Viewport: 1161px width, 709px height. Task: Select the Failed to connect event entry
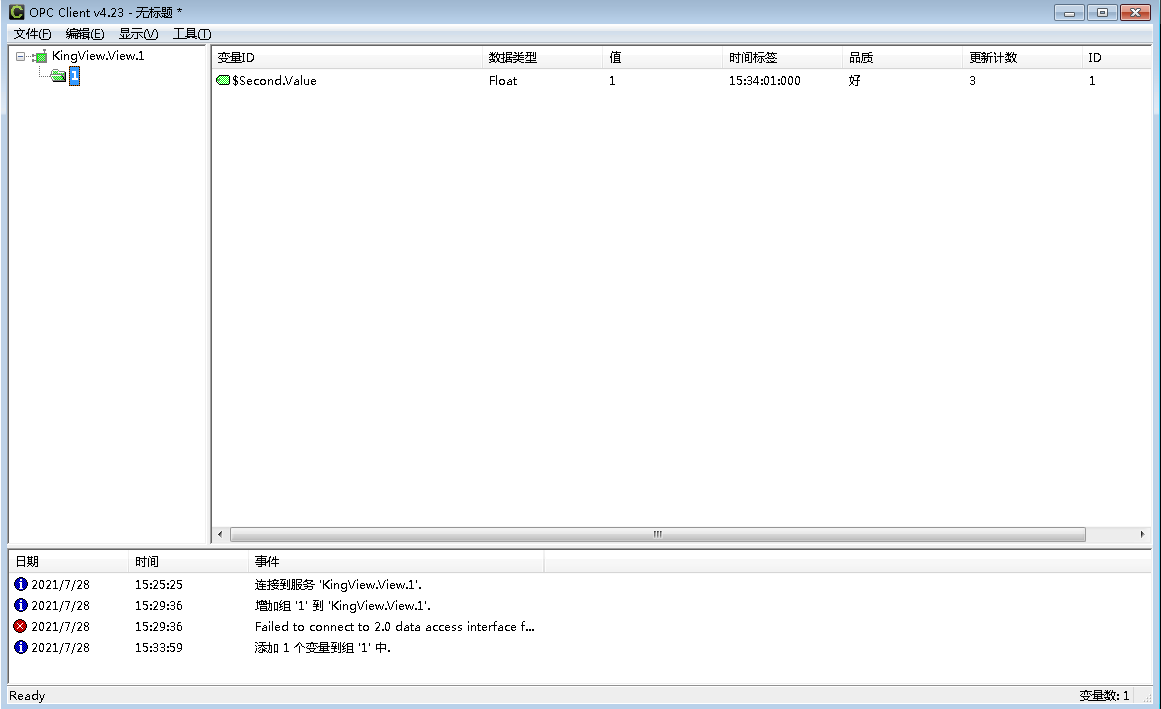(x=394, y=627)
